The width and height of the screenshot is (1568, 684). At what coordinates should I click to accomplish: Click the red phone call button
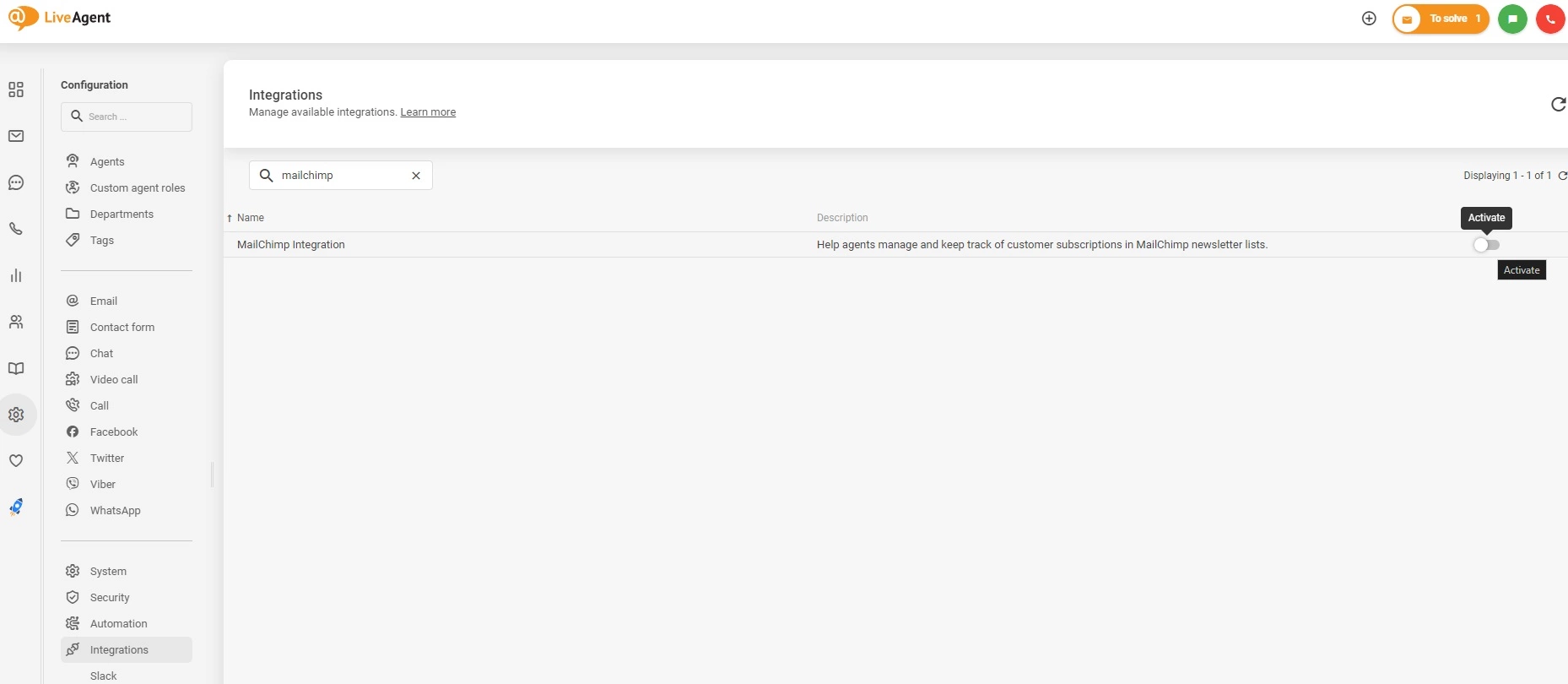(x=1550, y=19)
